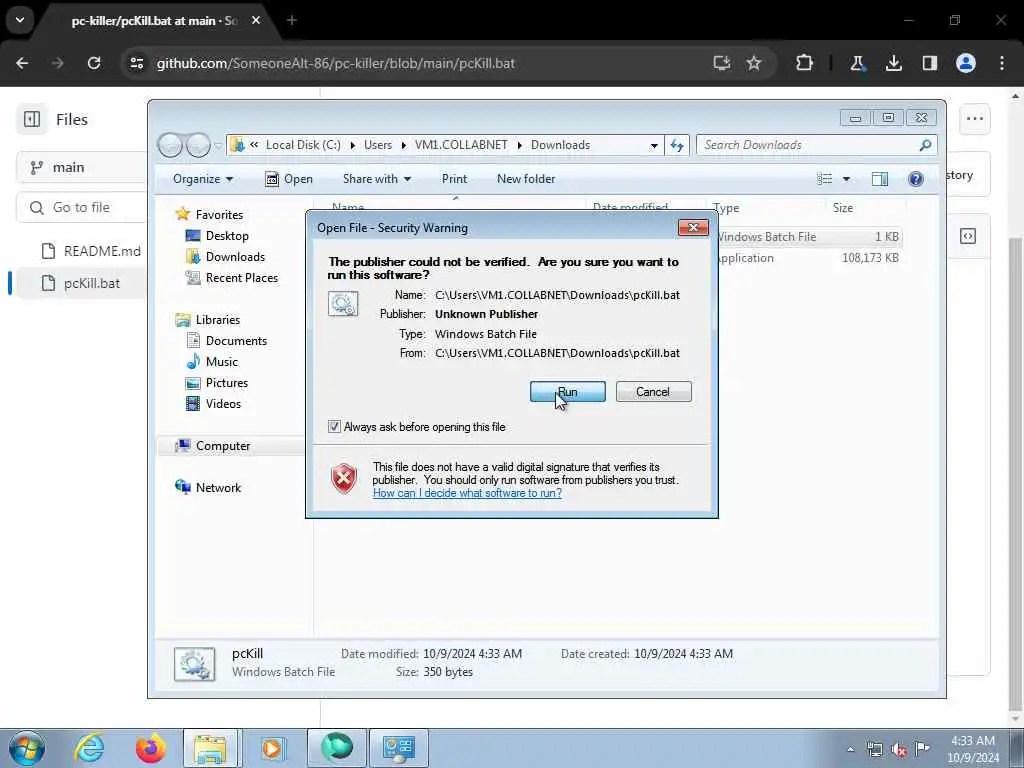The height and width of the screenshot is (768, 1024).
Task: Open the address bar history dropdown
Action: click(654, 146)
